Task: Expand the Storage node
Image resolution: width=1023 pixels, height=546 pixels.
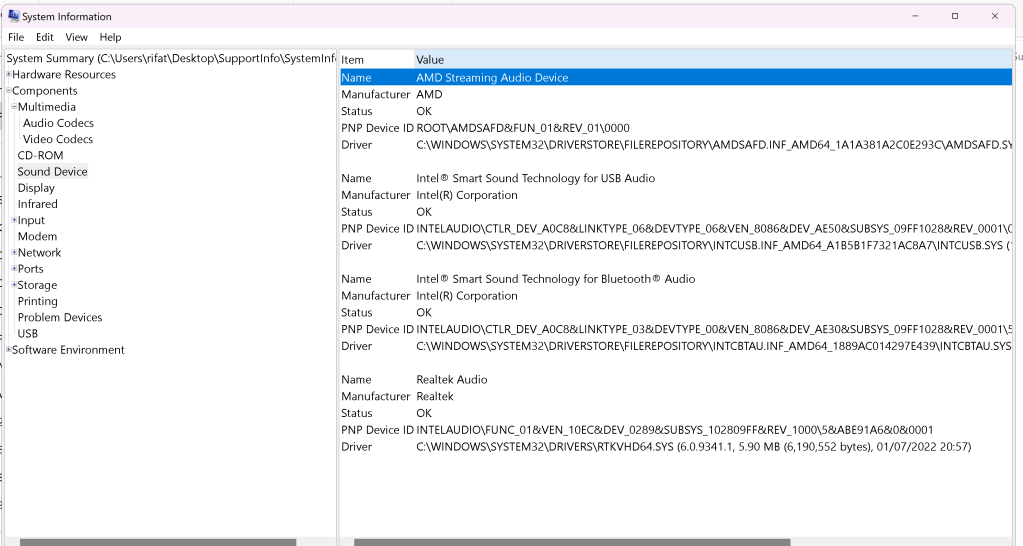Action: 14,284
